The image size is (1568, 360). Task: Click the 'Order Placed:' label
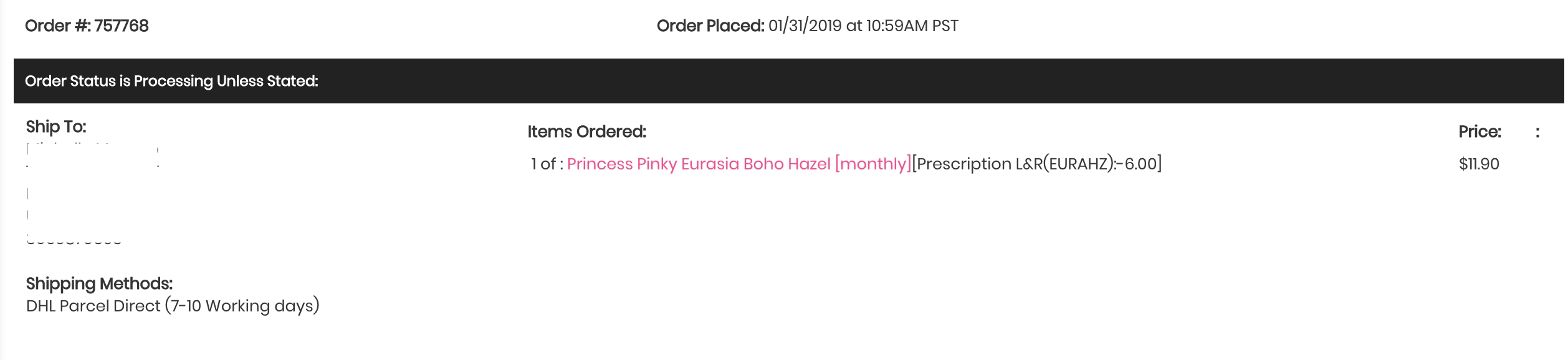coord(710,26)
